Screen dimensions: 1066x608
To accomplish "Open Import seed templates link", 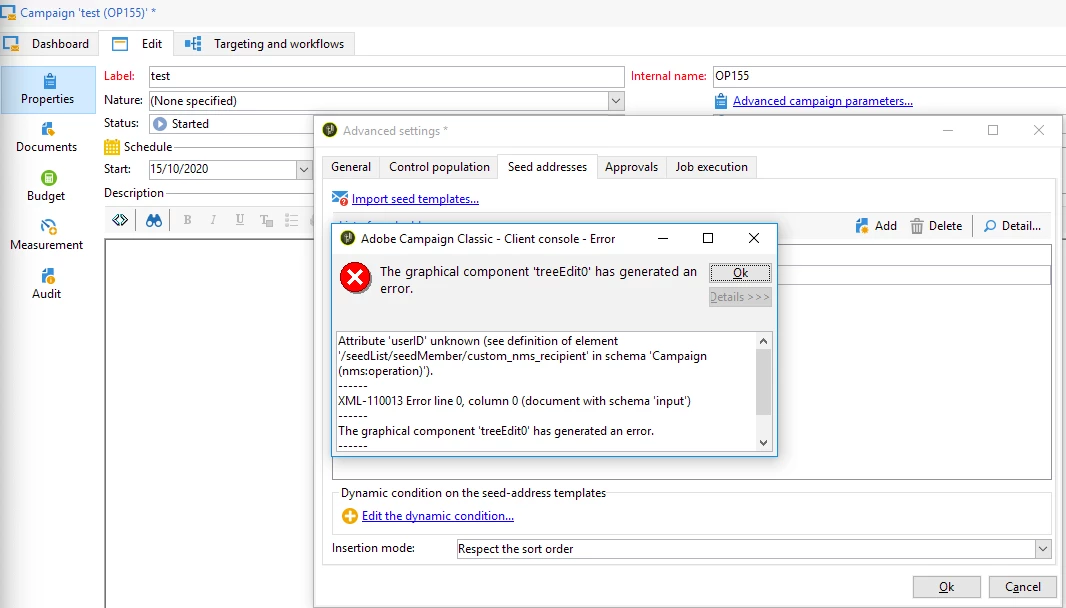I will (x=415, y=199).
